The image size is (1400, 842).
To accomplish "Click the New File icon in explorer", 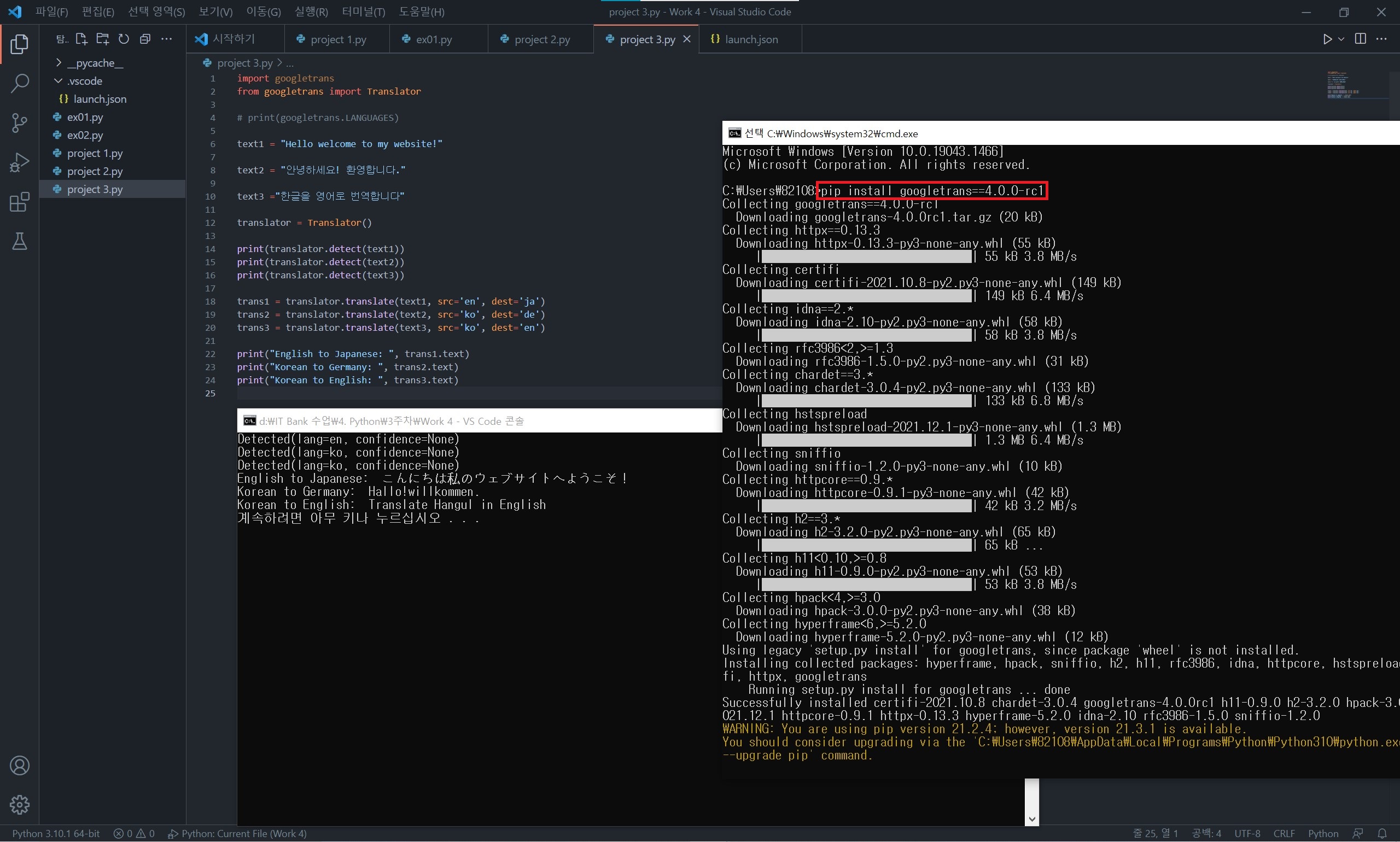I will coord(81,39).
